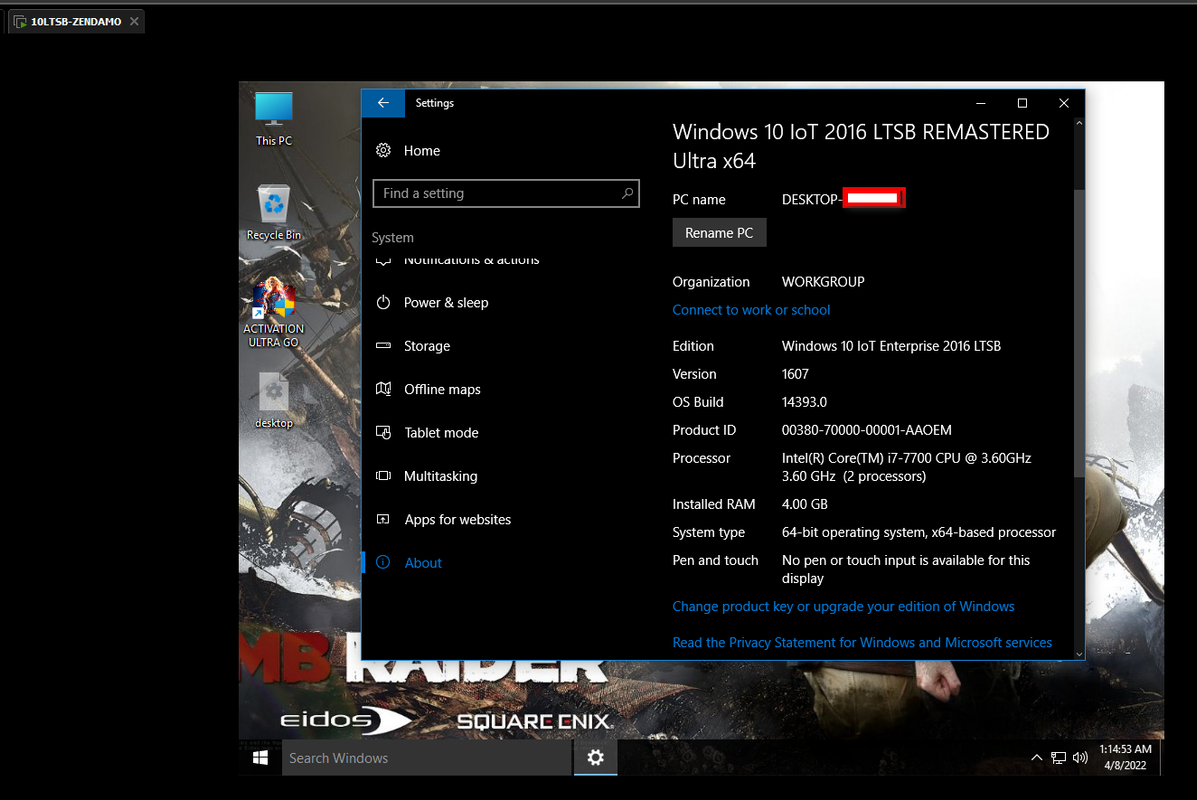Click the Intel Core i7-7700 processor text
The width and height of the screenshot is (1197, 800).
[x=906, y=467]
